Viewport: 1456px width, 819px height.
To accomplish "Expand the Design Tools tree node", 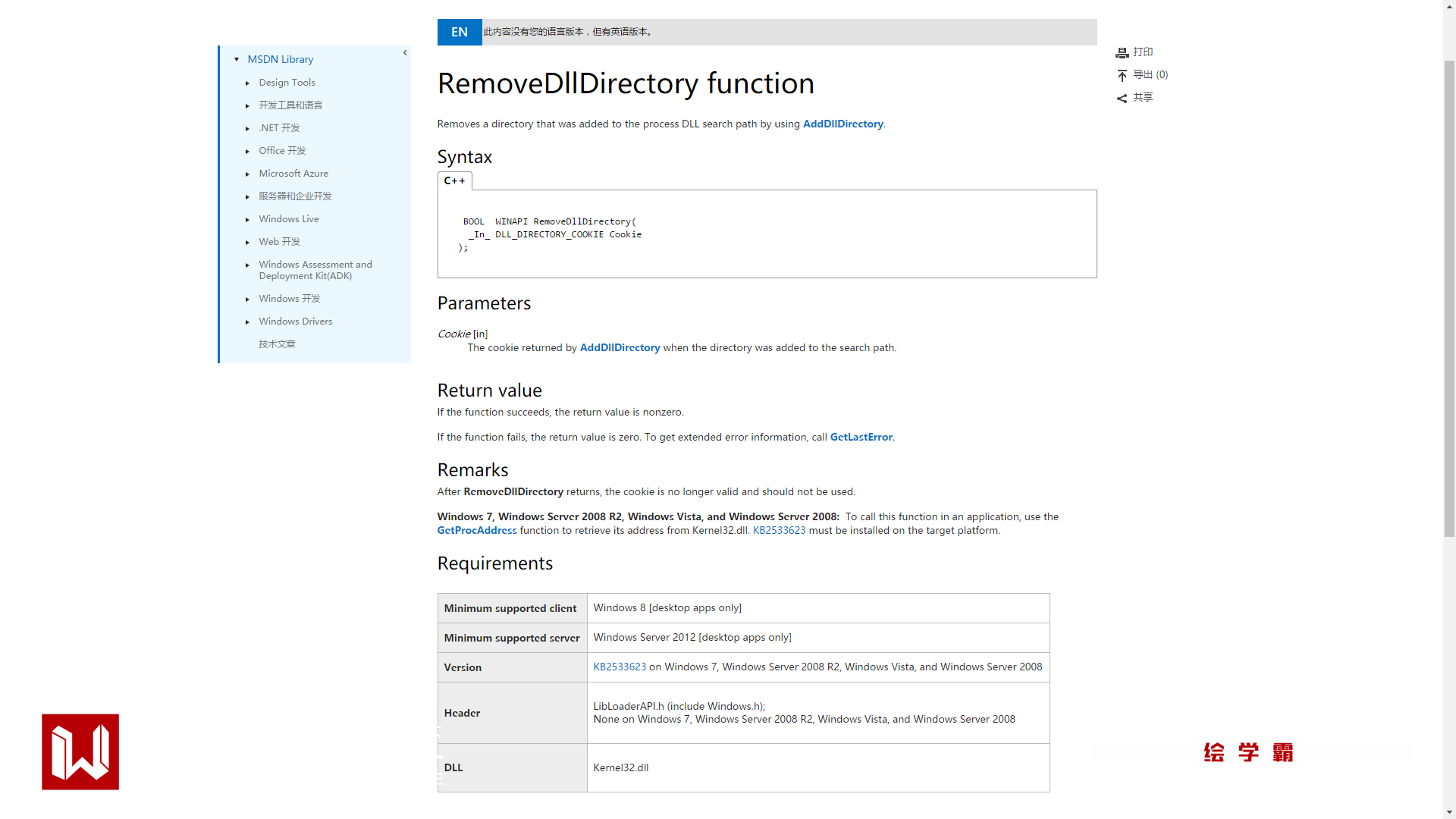I will pos(247,83).
